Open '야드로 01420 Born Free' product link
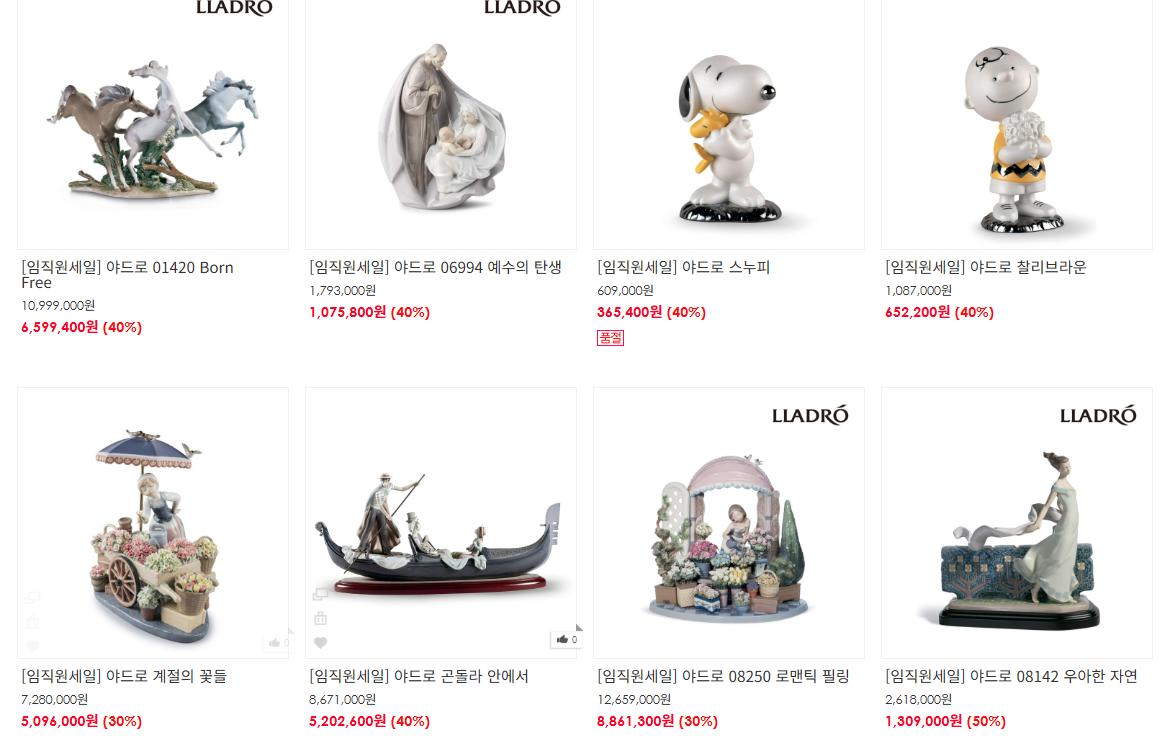This screenshot has width=1165, height=748. coord(127,275)
